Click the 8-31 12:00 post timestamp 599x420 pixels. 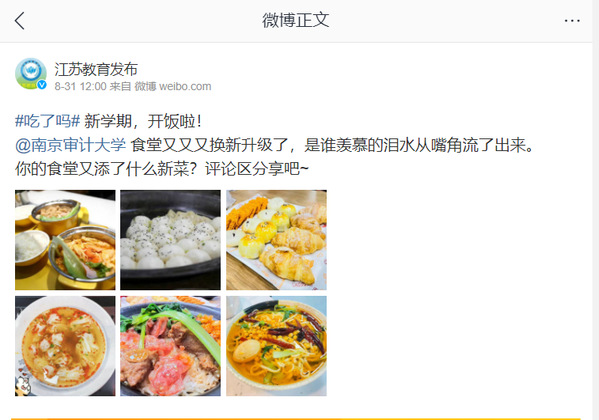click(x=80, y=86)
